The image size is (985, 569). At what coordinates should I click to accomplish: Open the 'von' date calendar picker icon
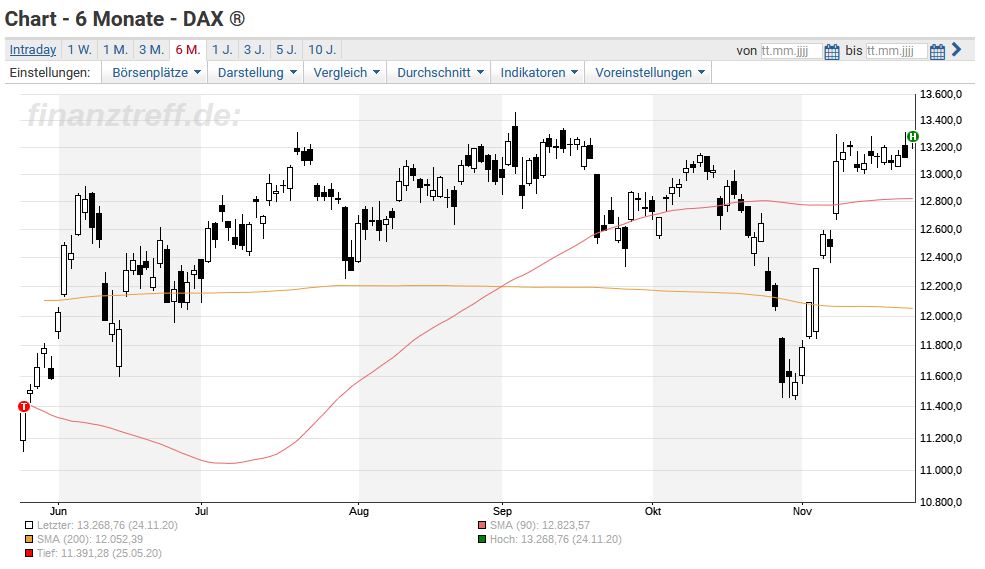(x=832, y=51)
